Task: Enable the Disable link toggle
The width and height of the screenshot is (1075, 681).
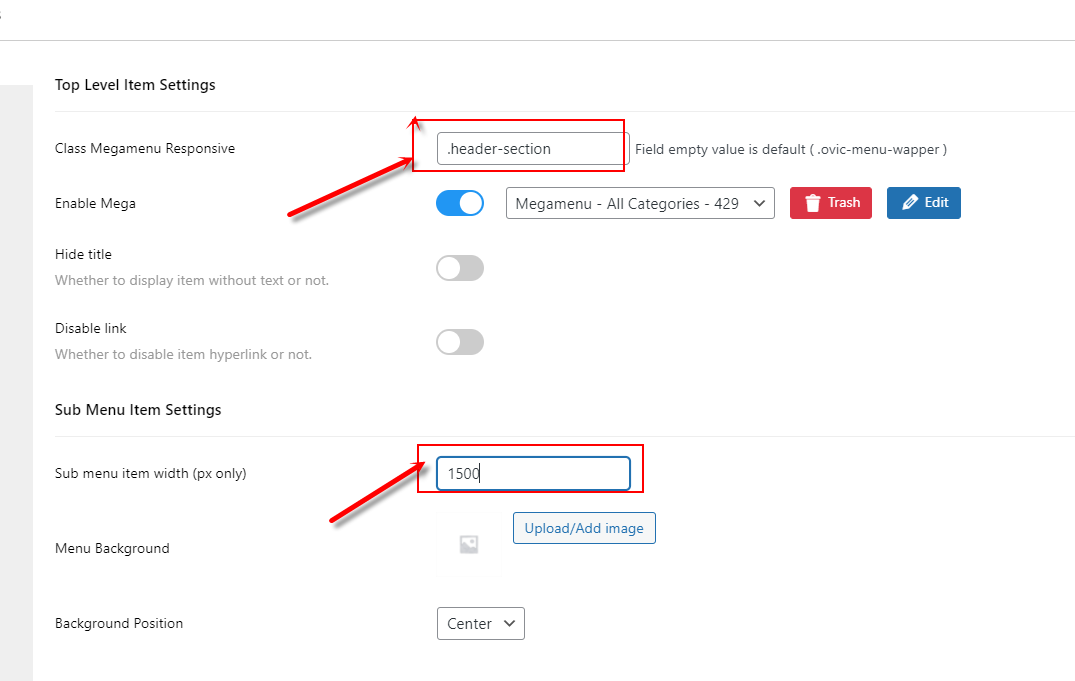Action: pyautogui.click(x=460, y=342)
